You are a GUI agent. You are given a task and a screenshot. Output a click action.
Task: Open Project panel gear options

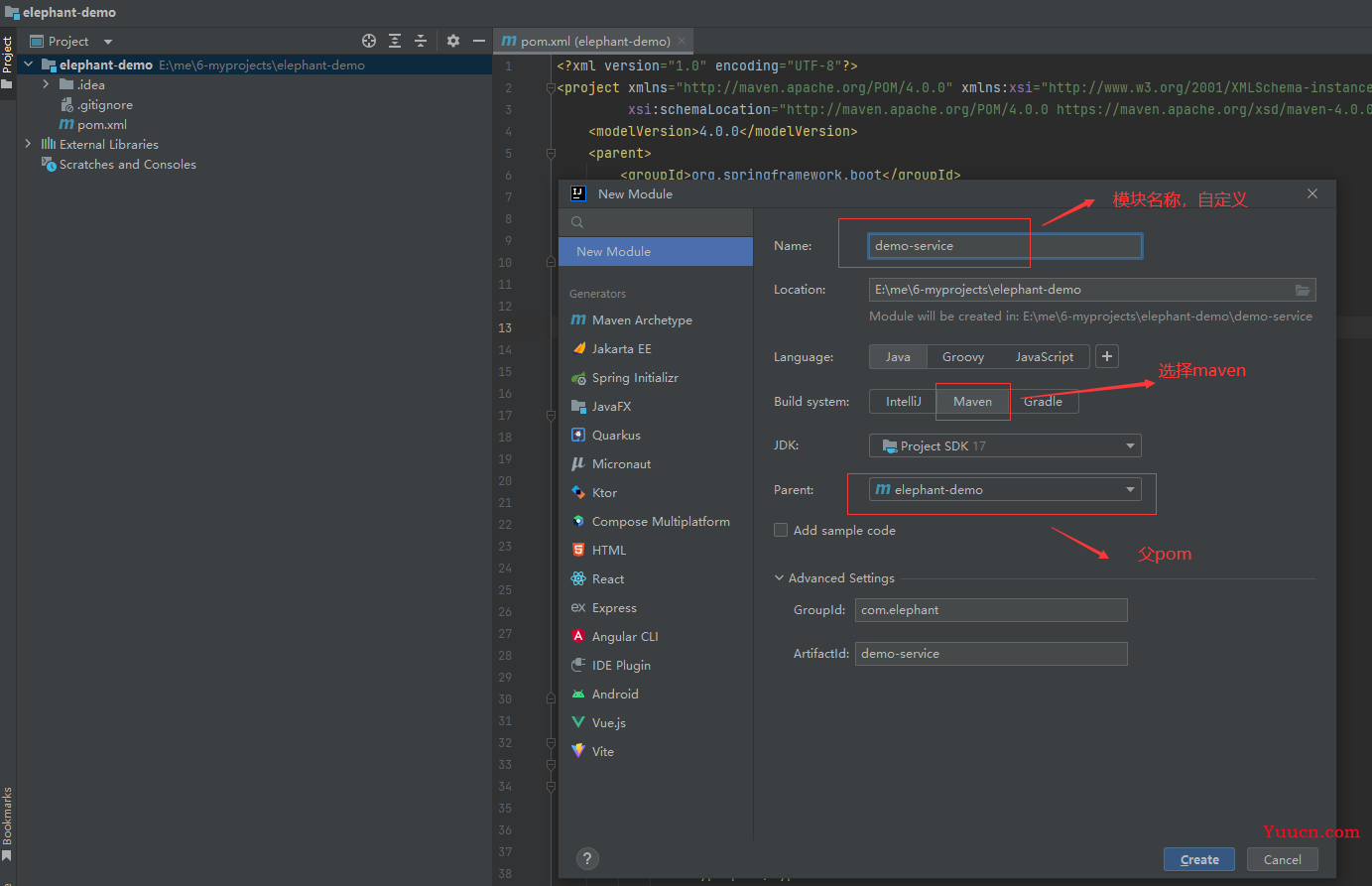coord(453,41)
